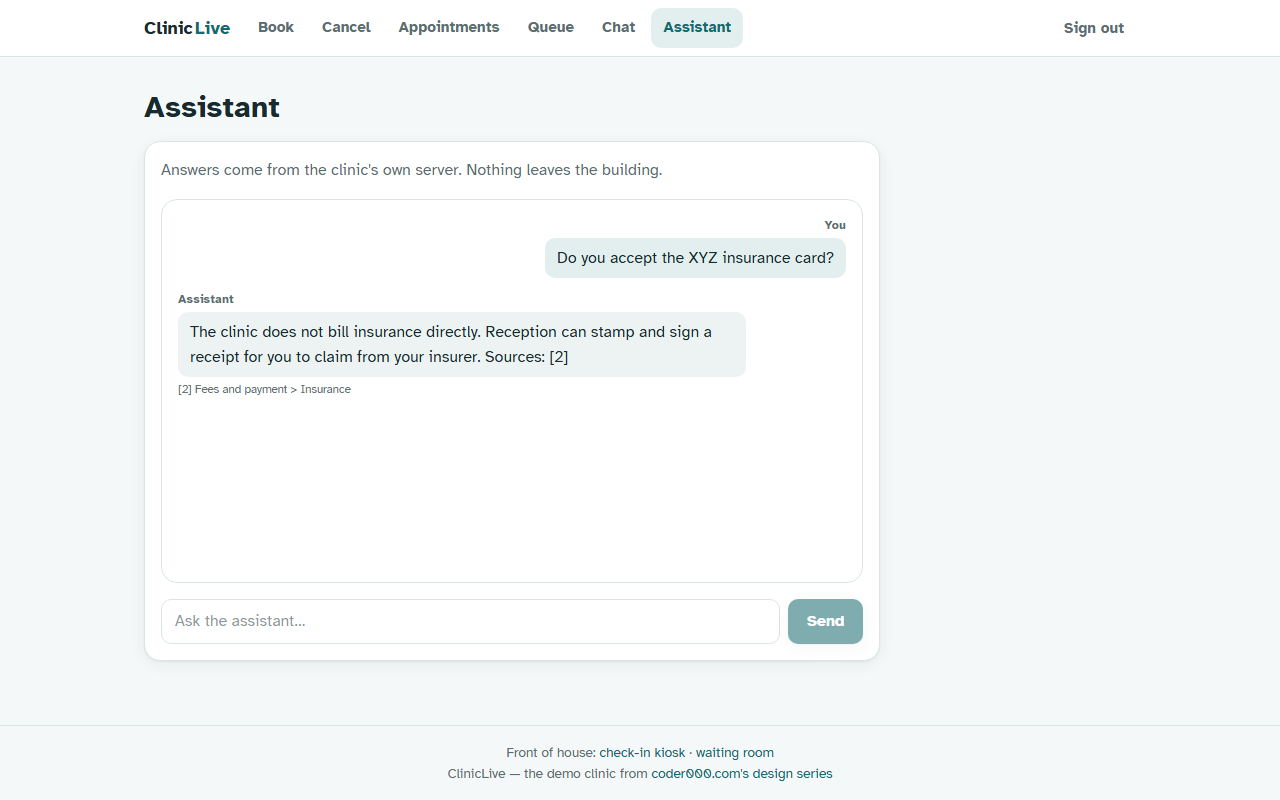Select the active Assistant tab
Image resolution: width=1280 pixels, height=800 pixels.
[x=697, y=27]
